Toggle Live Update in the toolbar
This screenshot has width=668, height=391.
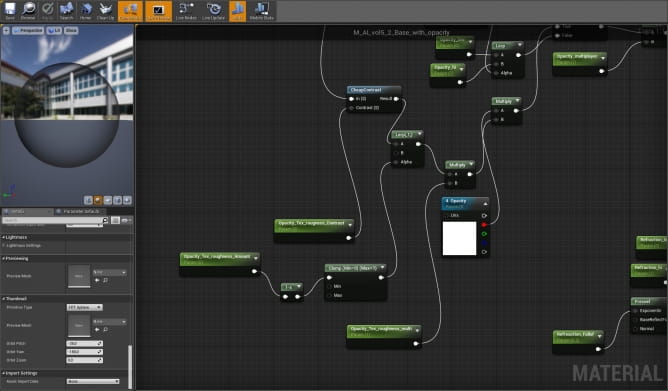[x=213, y=11]
